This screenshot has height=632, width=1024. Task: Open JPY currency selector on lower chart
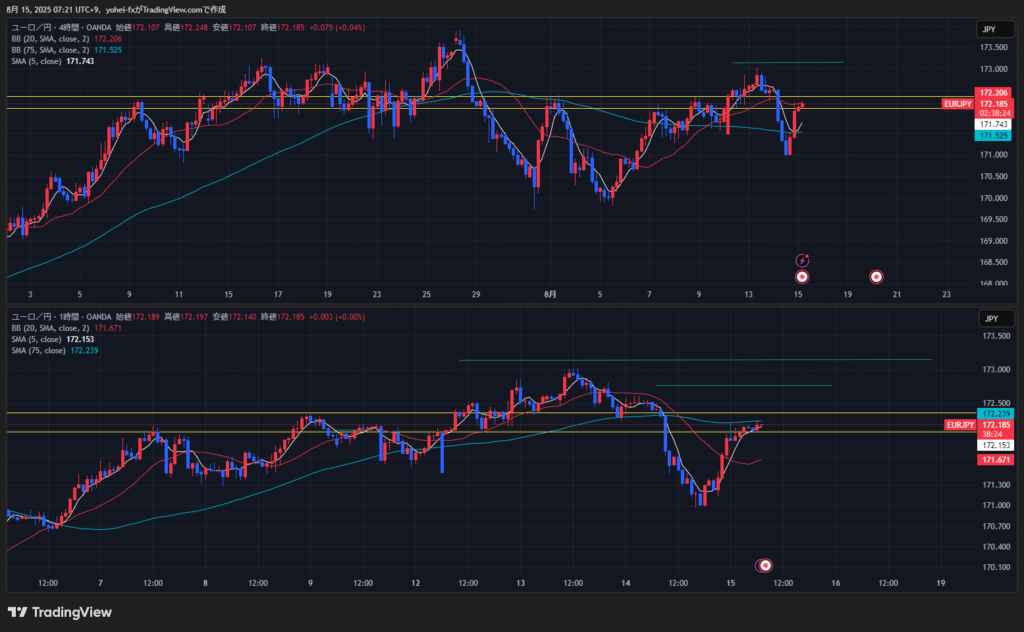[991, 319]
